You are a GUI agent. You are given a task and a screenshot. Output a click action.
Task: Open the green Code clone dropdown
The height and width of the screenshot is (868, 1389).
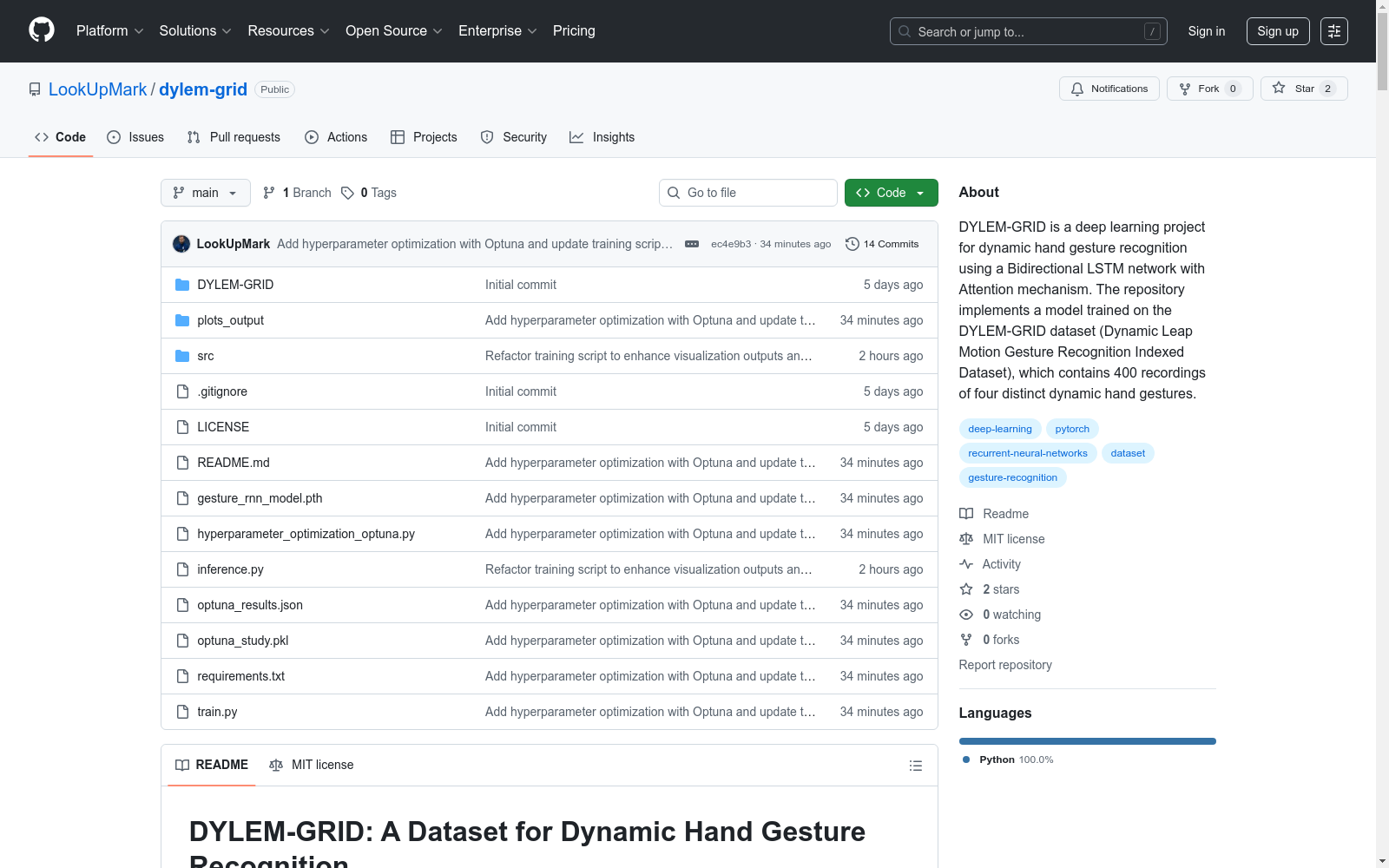click(891, 193)
